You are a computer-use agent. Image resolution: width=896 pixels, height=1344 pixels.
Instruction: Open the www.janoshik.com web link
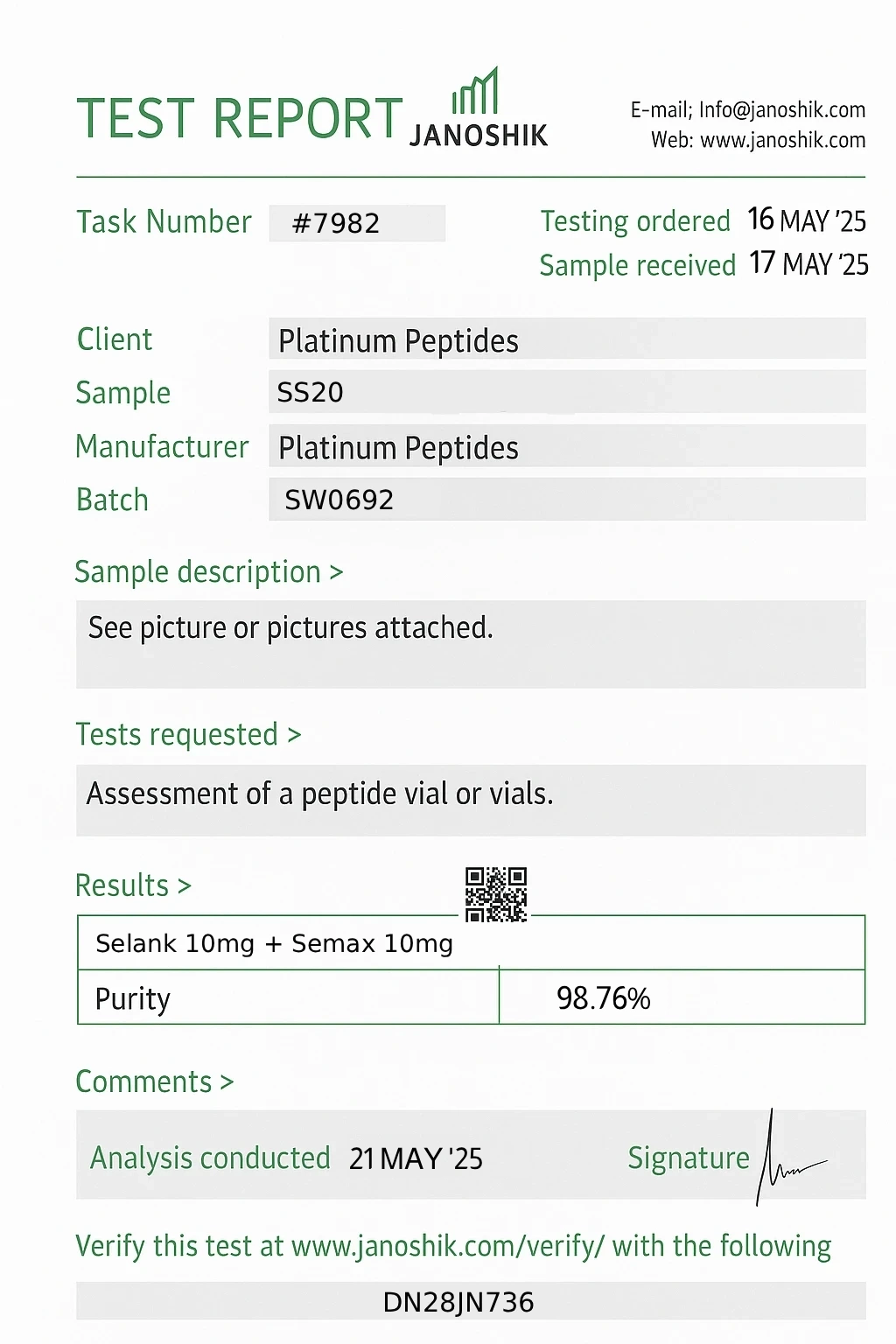click(x=782, y=140)
